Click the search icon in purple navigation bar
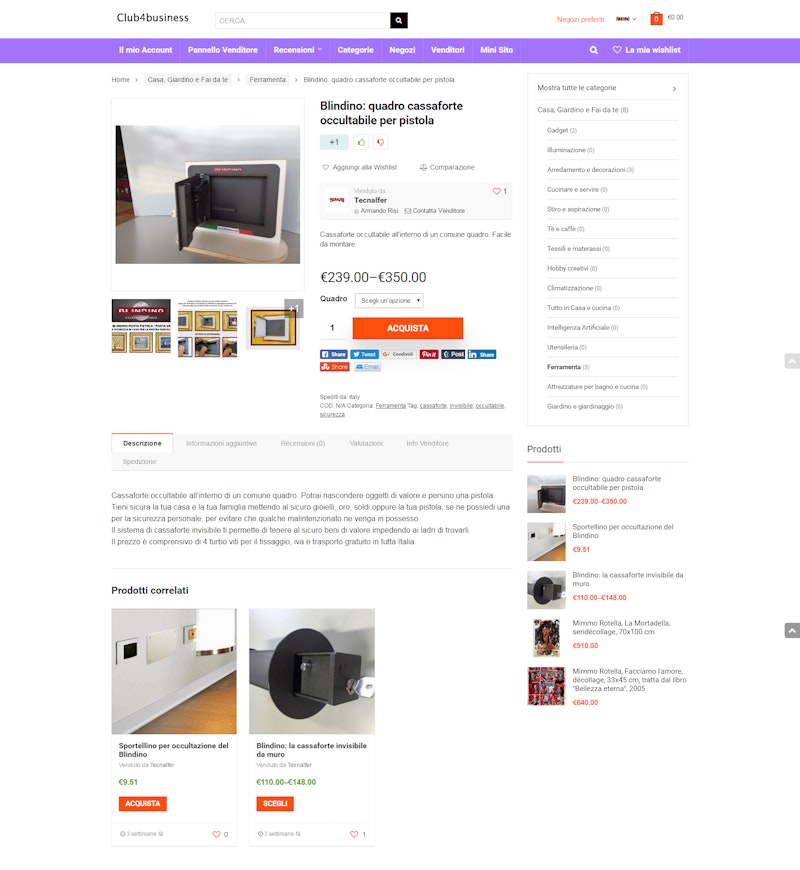 593,50
